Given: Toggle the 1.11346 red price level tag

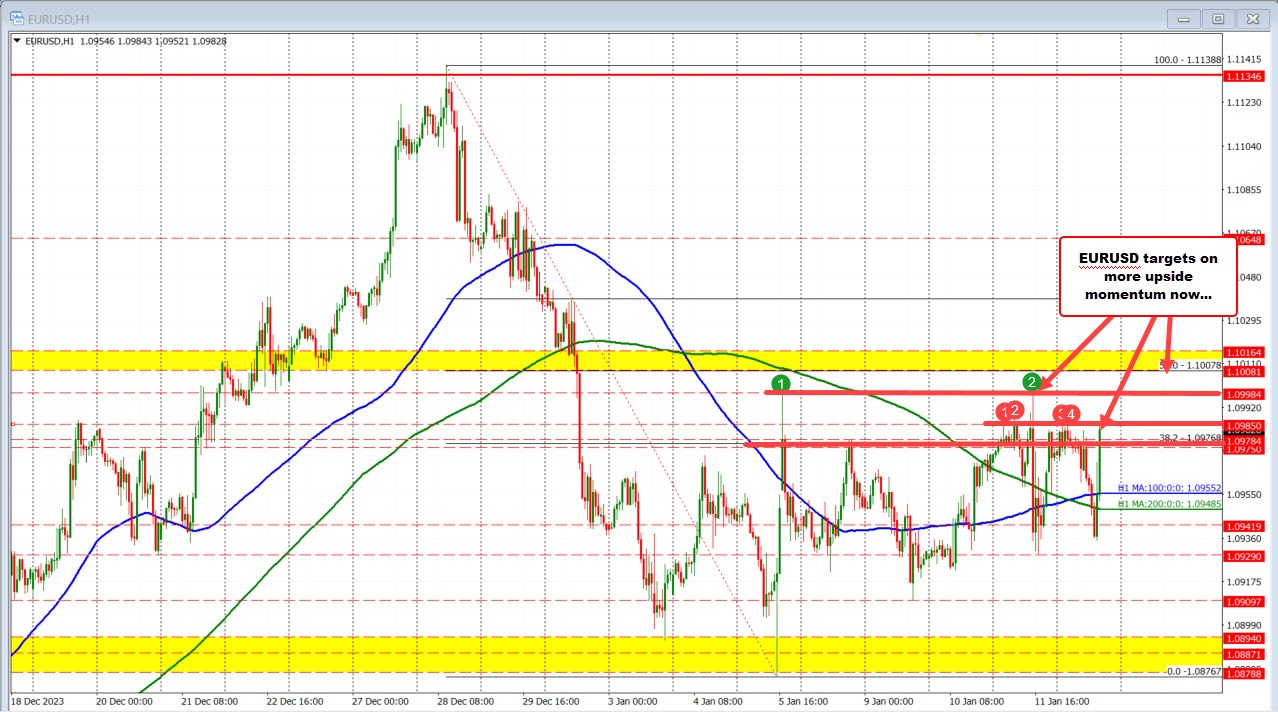Looking at the screenshot, I should (1245, 75).
